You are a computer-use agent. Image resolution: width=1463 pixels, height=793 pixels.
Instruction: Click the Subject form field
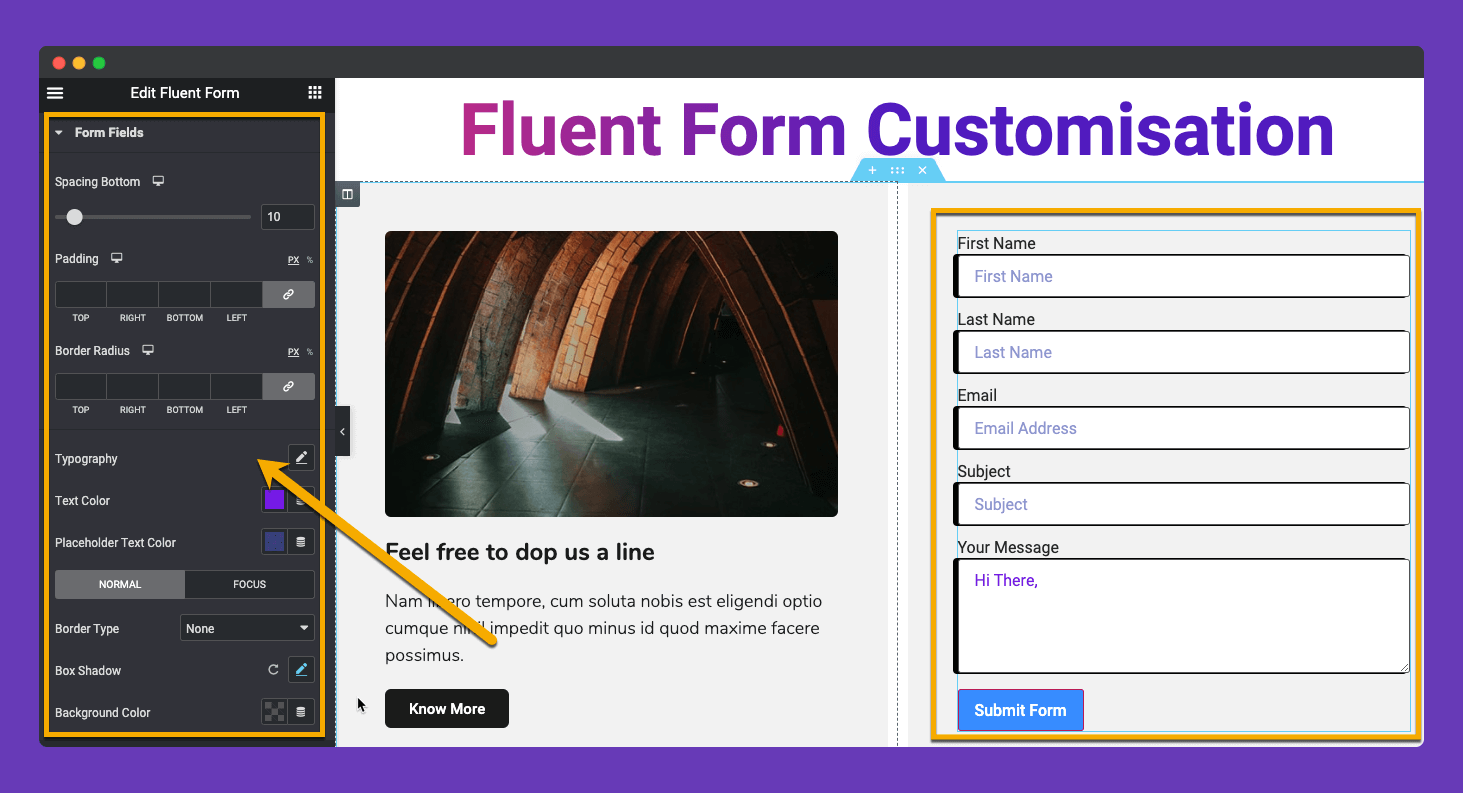pyautogui.click(x=1182, y=504)
